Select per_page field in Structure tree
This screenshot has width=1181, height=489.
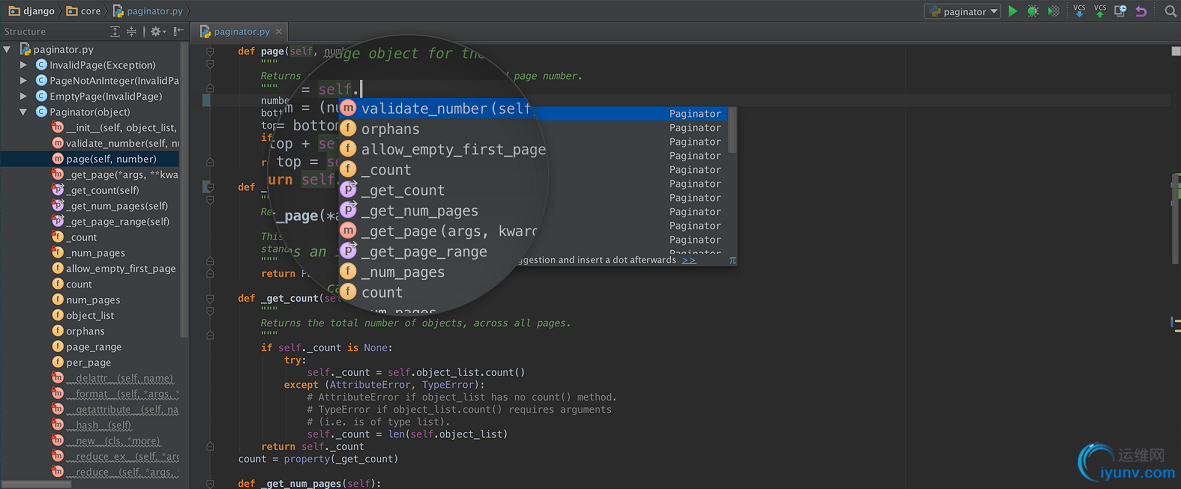pyautogui.click(x=81, y=362)
